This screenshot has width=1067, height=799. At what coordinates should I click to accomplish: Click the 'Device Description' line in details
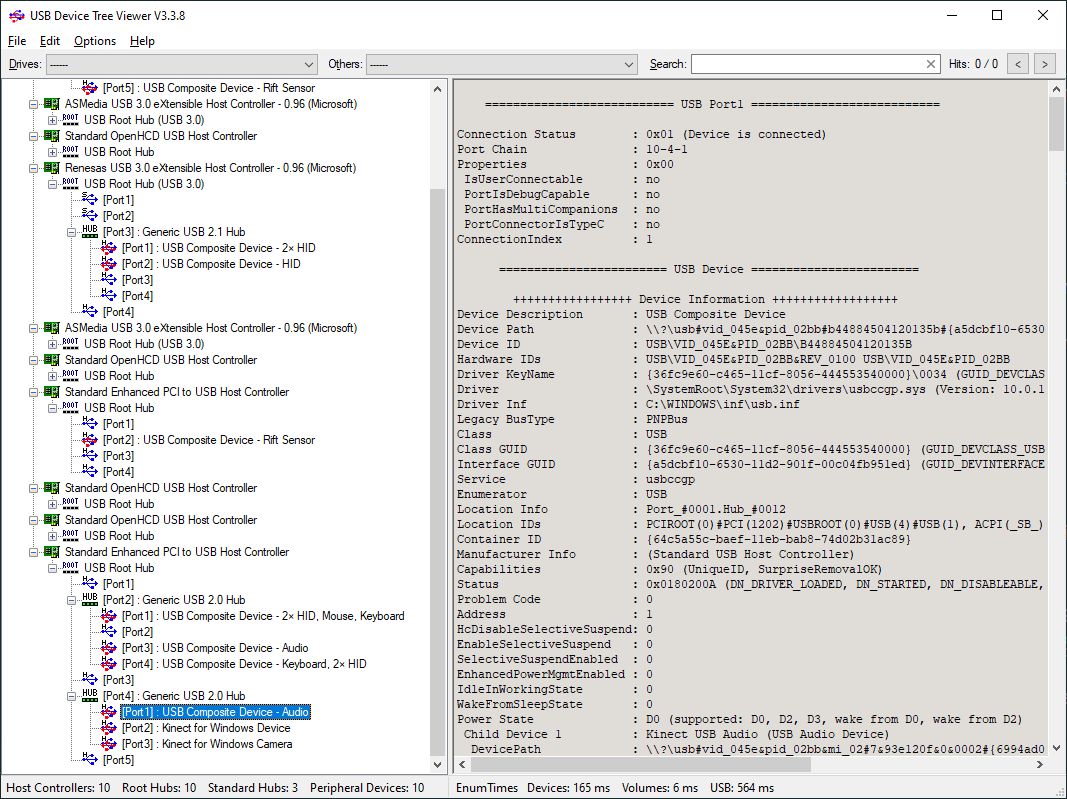click(621, 314)
